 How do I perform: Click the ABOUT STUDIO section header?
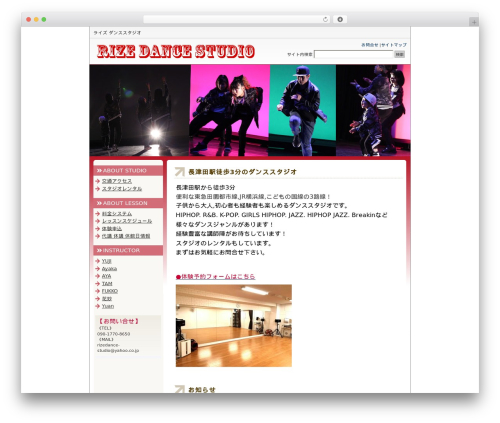tap(128, 170)
